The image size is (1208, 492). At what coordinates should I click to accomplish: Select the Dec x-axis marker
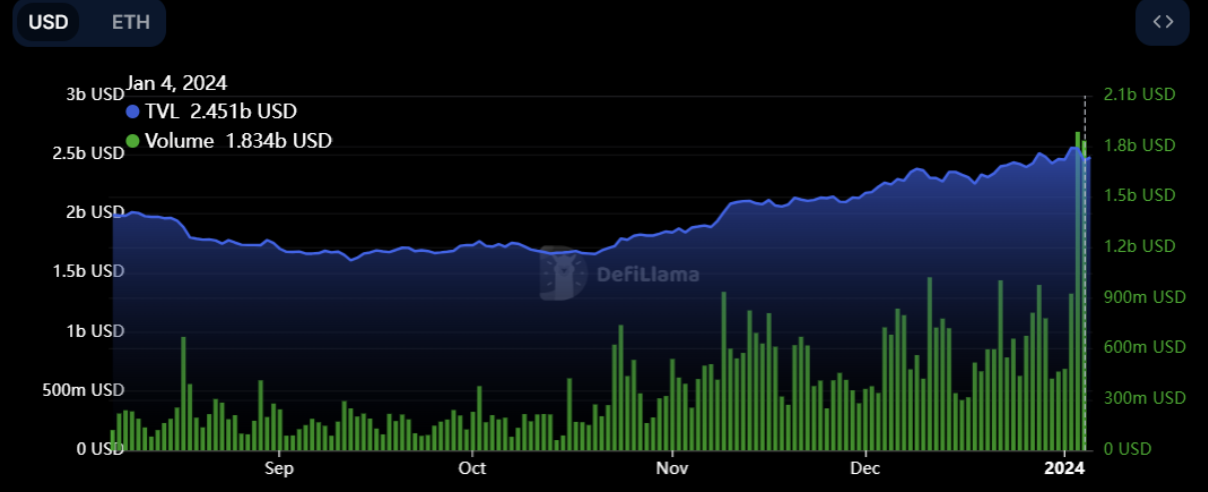(x=865, y=468)
